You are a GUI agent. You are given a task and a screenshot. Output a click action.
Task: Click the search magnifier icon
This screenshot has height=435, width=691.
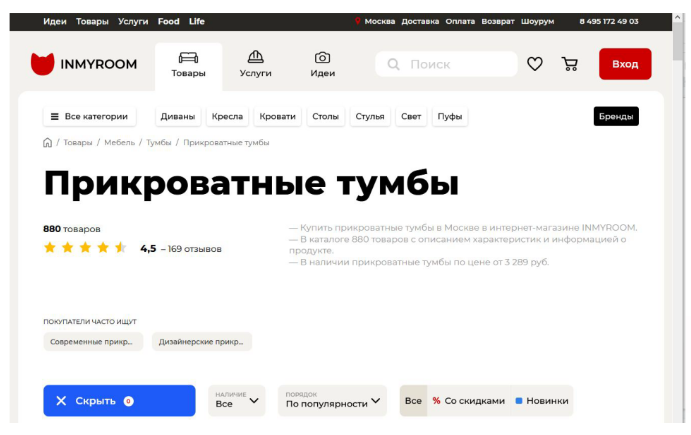point(393,64)
